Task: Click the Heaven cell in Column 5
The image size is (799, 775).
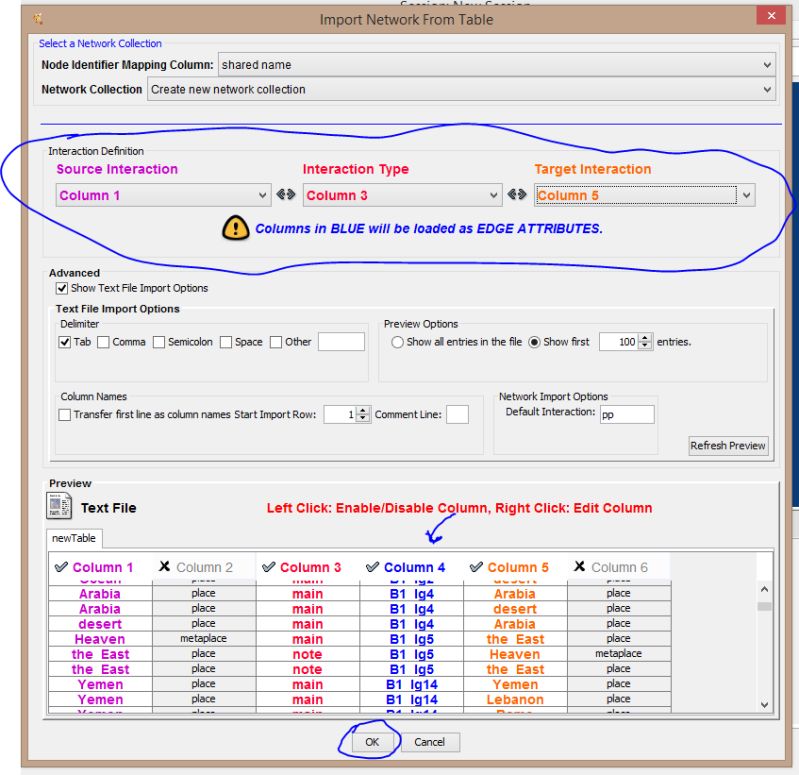Action: pos(515,654)
